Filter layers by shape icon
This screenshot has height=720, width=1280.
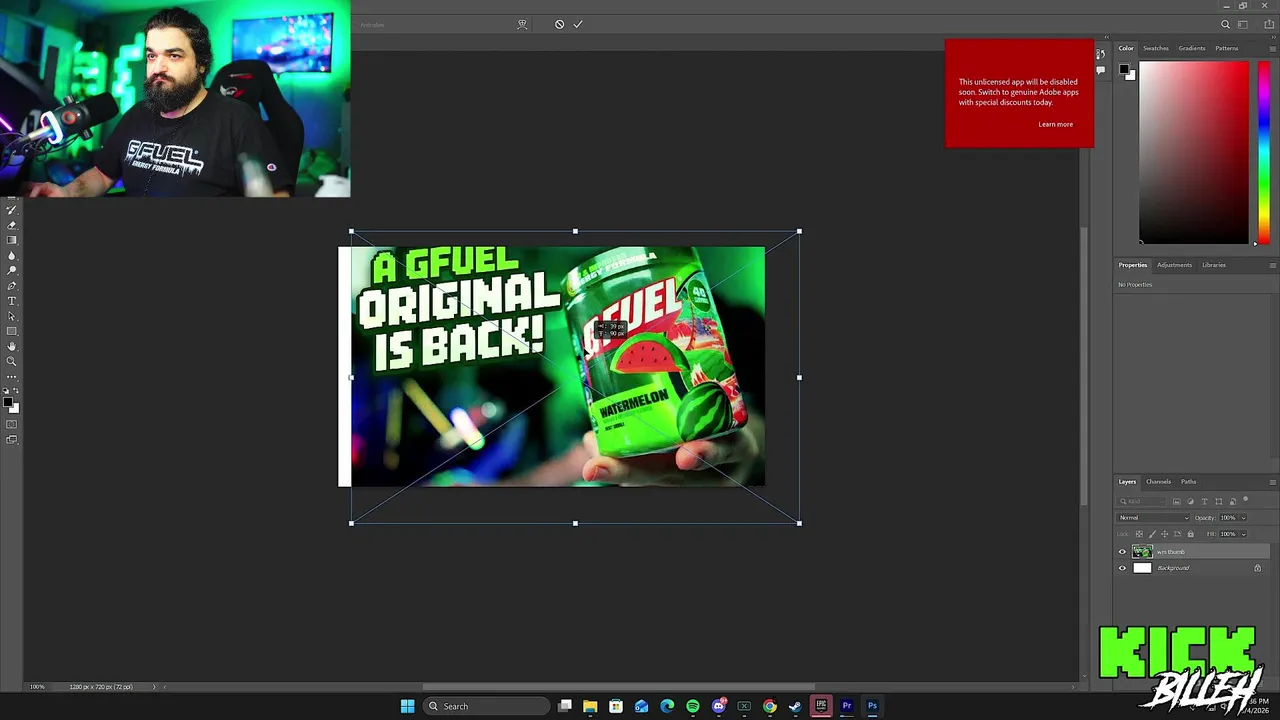coord(1219,502)
